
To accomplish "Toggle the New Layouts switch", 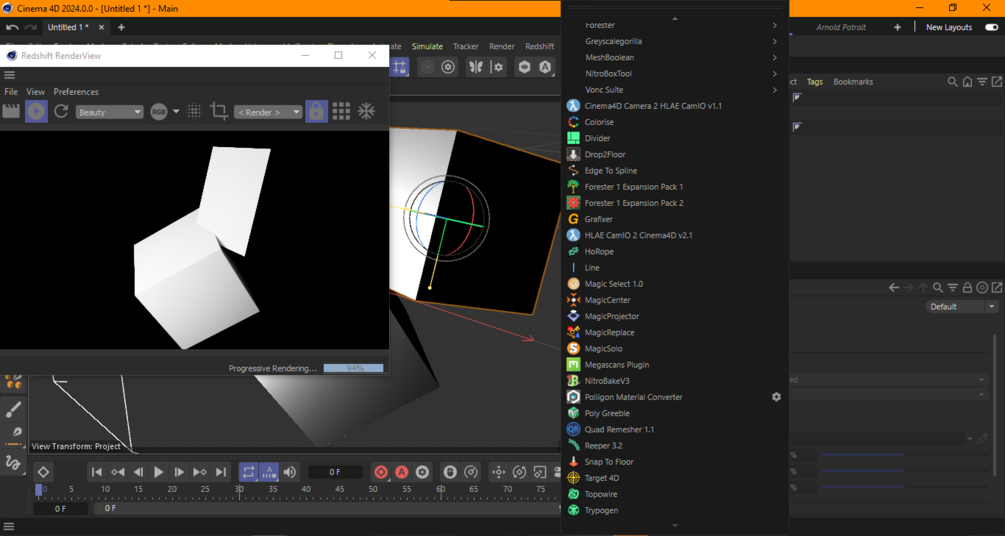I will click(992, 27).
